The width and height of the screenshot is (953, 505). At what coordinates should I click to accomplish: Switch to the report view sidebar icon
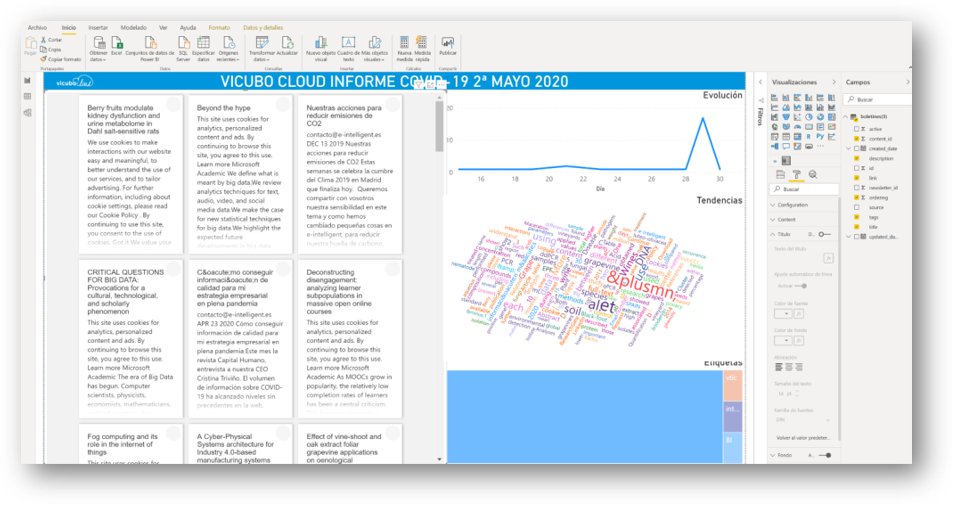pos(27,80)
